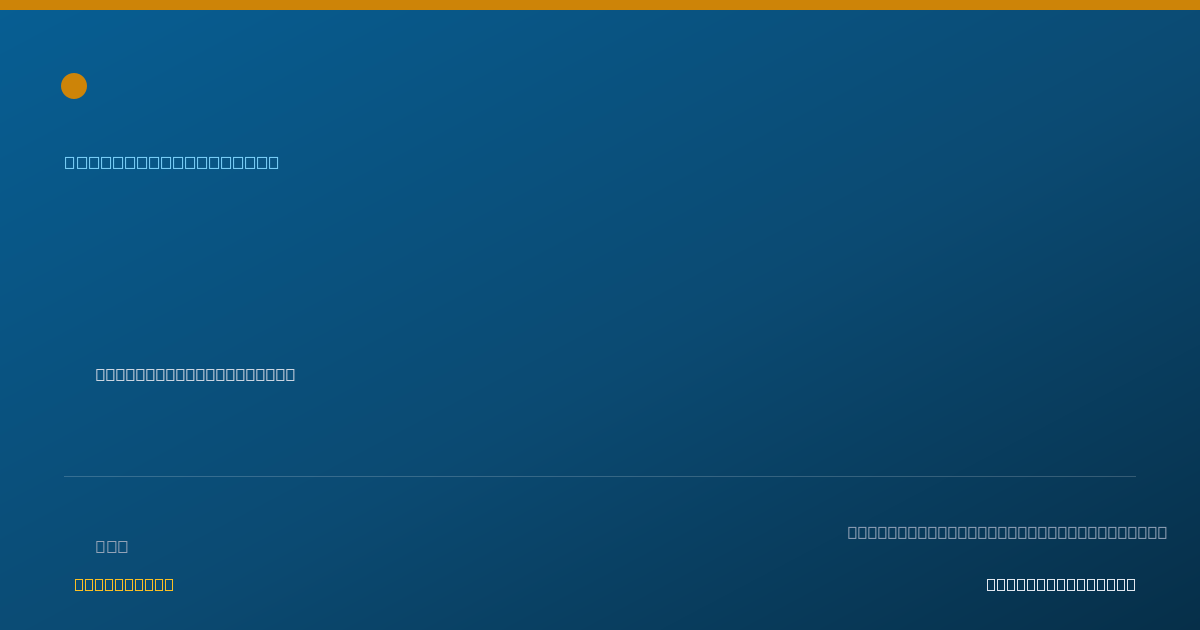Open the orange-colored text link

(x=124, y=584)
